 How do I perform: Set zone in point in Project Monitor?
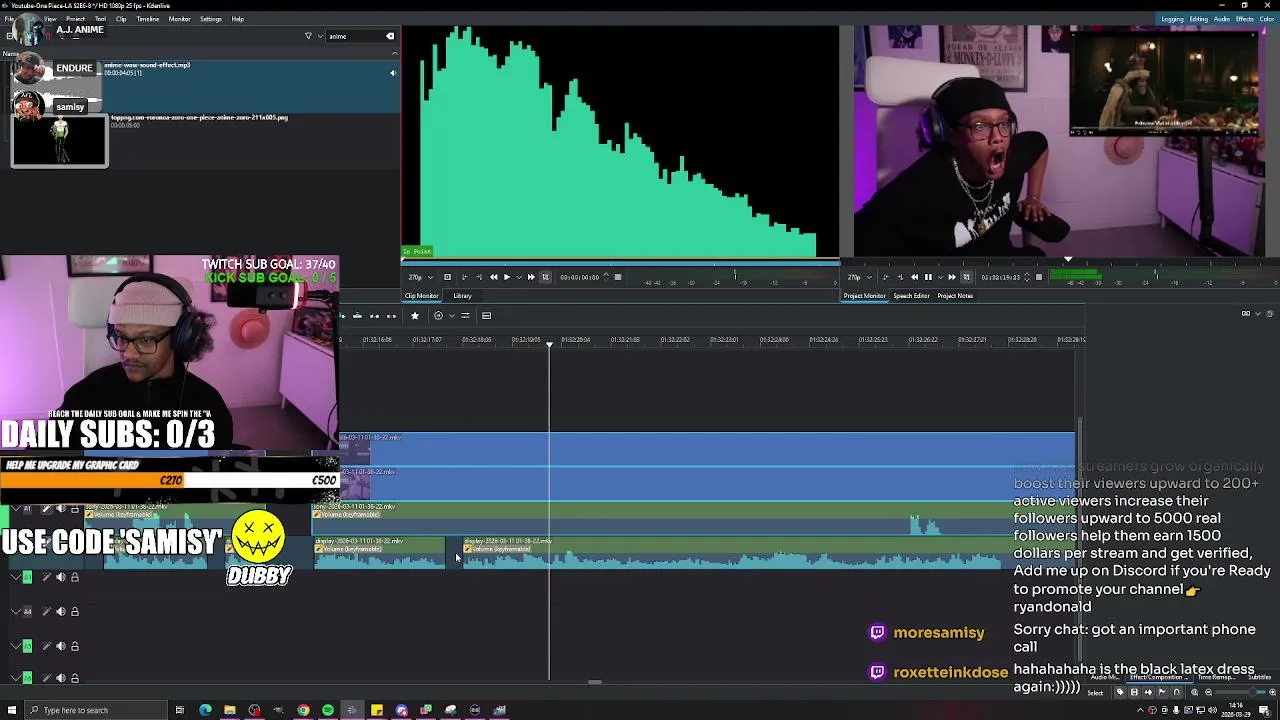point(885,277)
